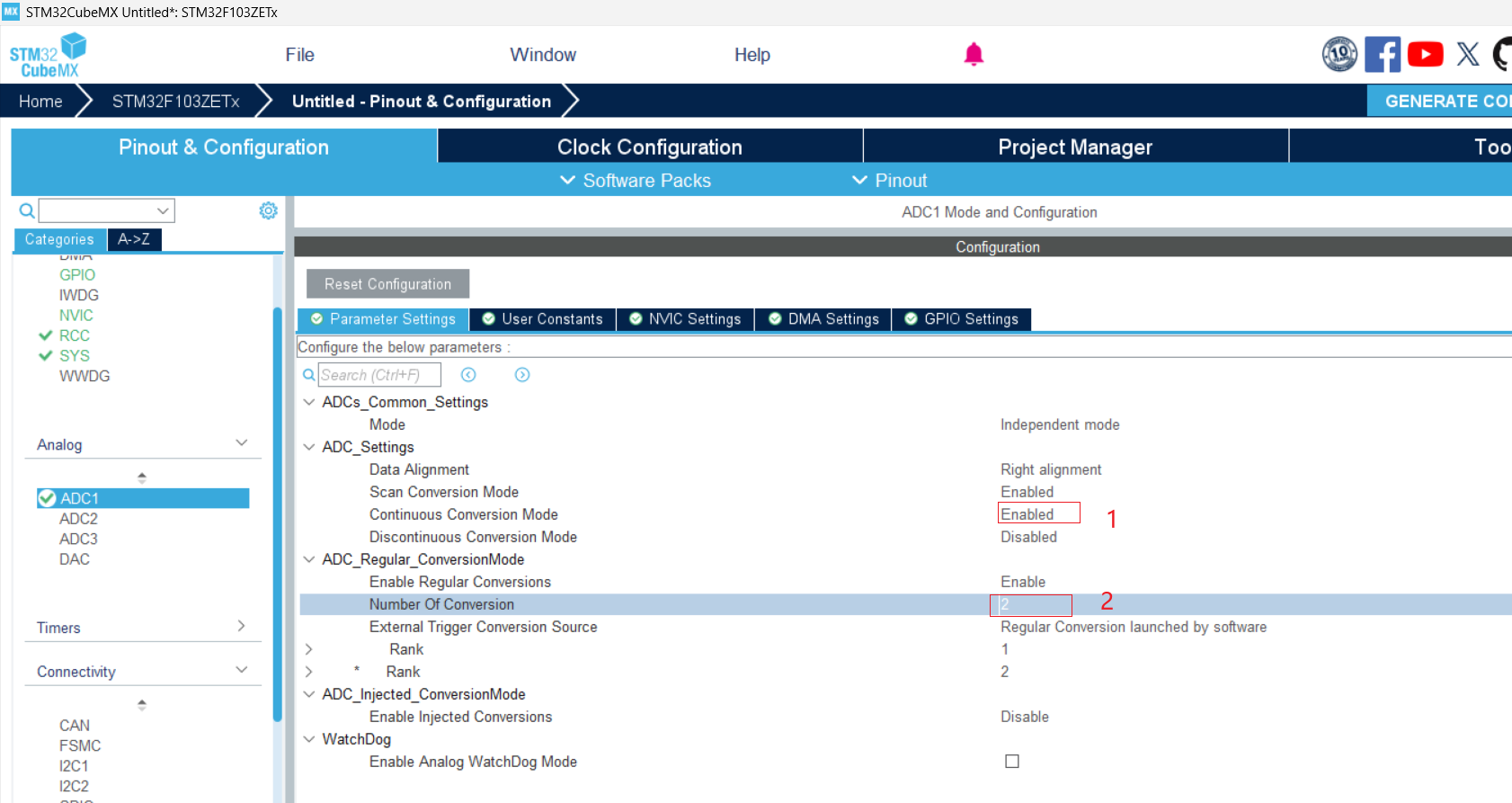This screenshot has width=1512, height=803.
Task: Select DAC in the Analog list
Action: (x=75, y=559)
